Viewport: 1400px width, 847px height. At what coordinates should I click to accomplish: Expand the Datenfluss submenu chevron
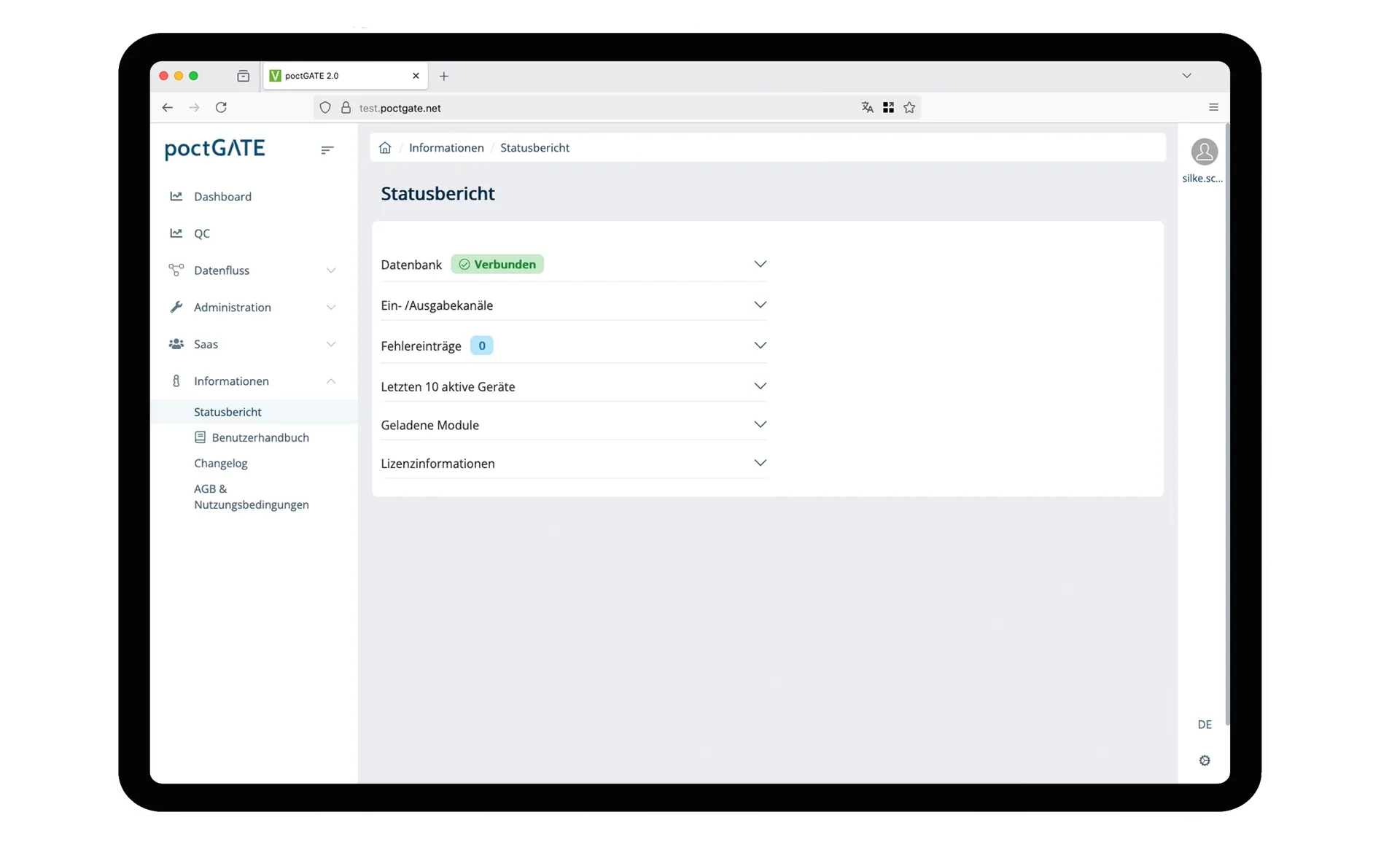[331, 270]
